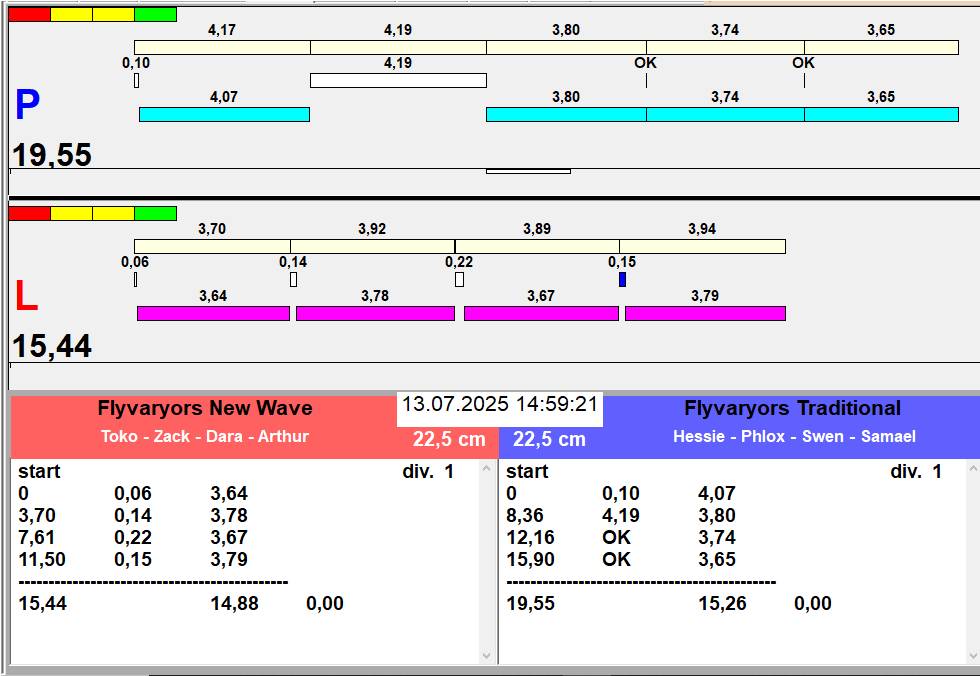Viewport: 980px width, 676px height.
Task: Click the red start light in lane L
Action: [x=29, y=214]
